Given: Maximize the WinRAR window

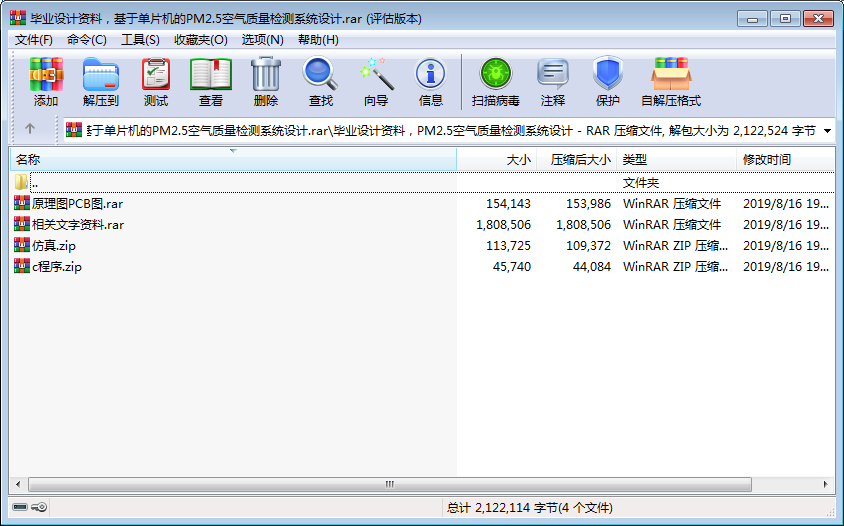Looking at the screenshot, I should tap(785, 19).
